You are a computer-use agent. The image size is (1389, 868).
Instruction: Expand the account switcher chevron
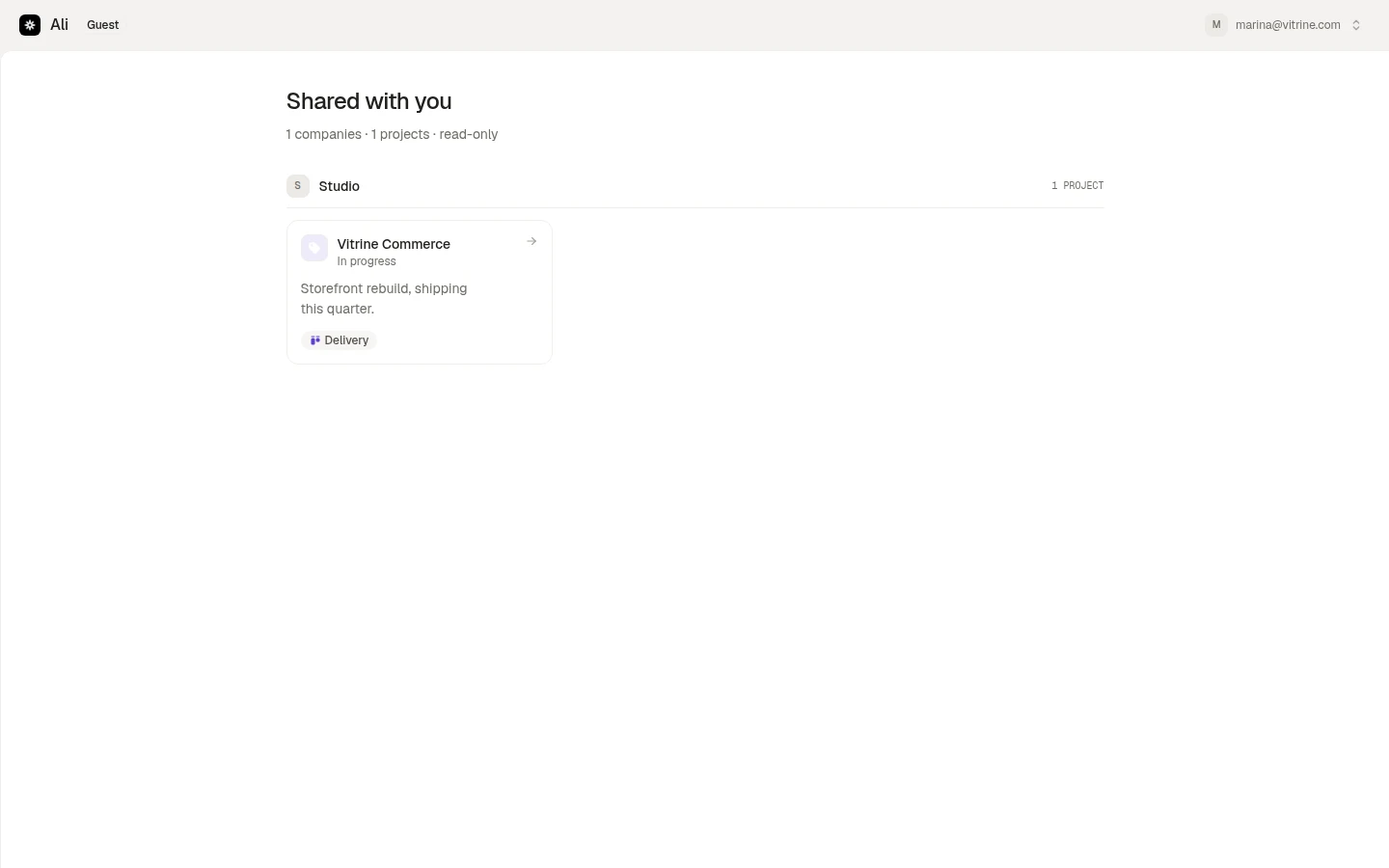1356,25
